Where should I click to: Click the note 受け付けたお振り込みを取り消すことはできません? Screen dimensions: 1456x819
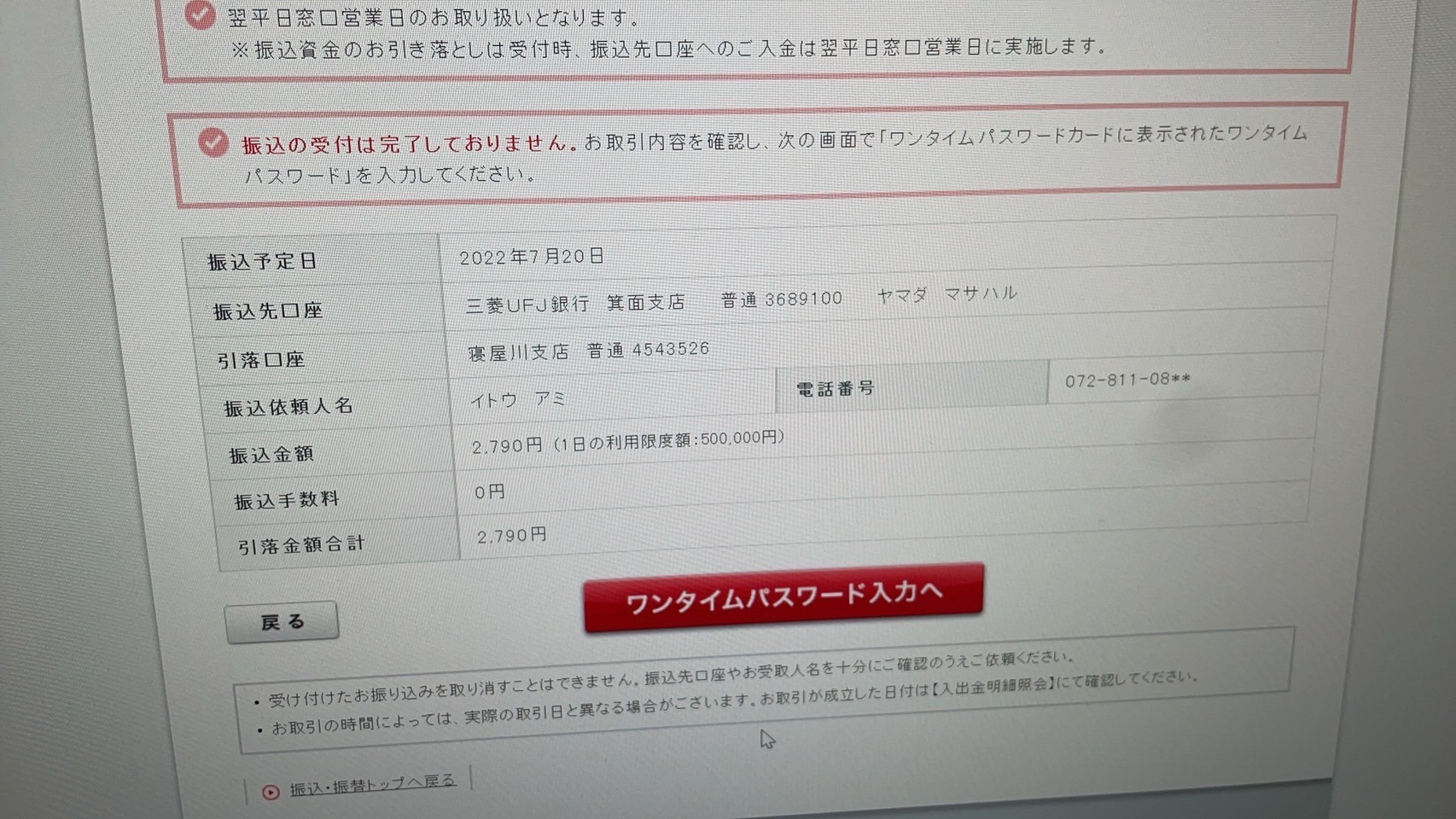coord(670,679)
